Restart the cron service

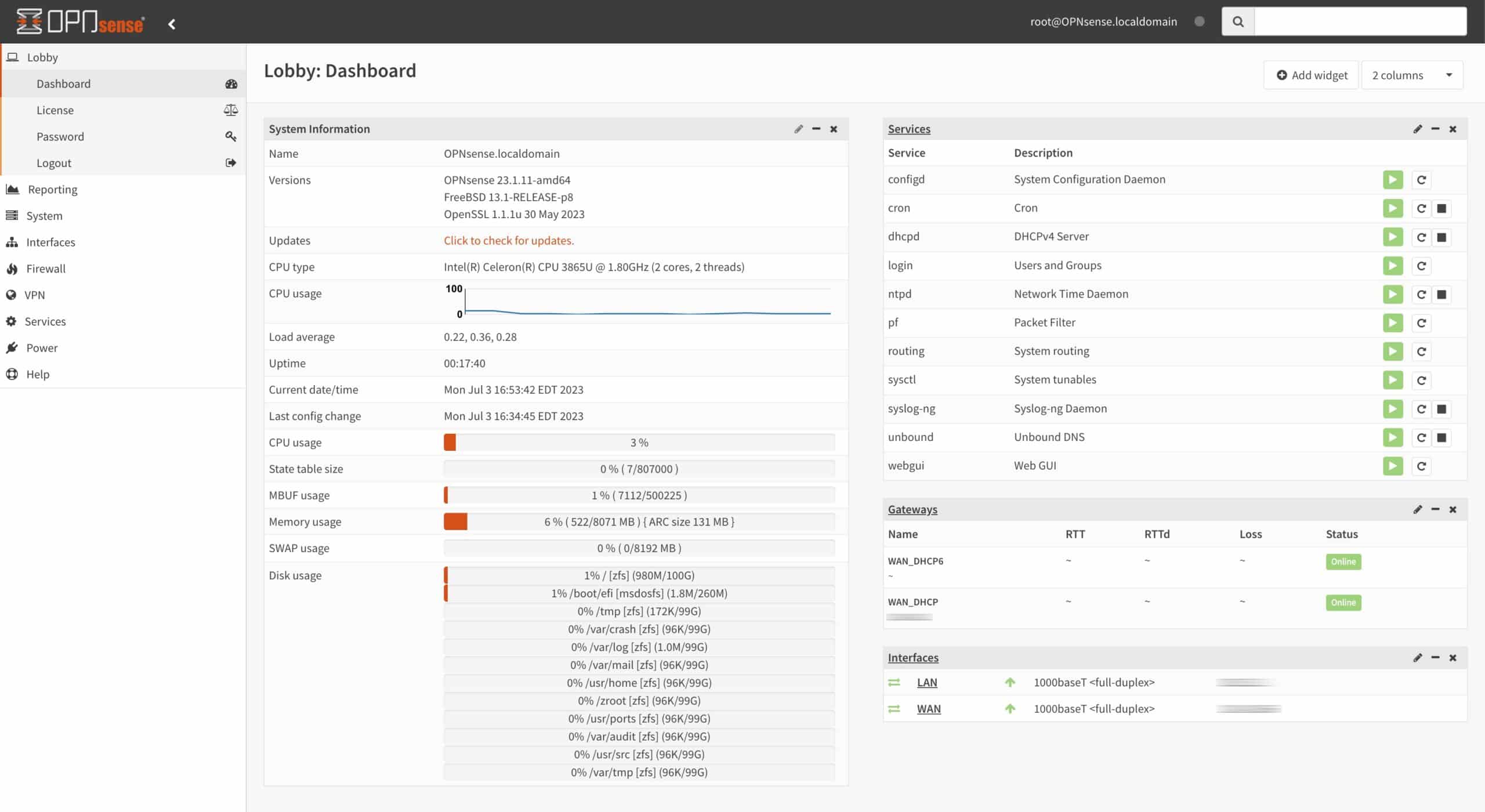pos(1421,208)
